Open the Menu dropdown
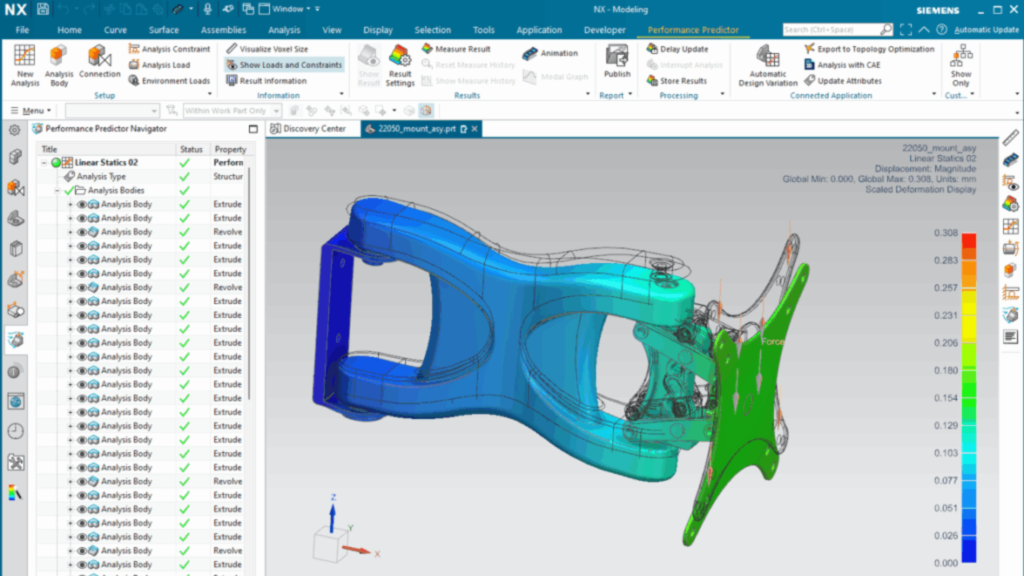The width and height of the screenshot is (1024, 576). click(x=31, y=110)
